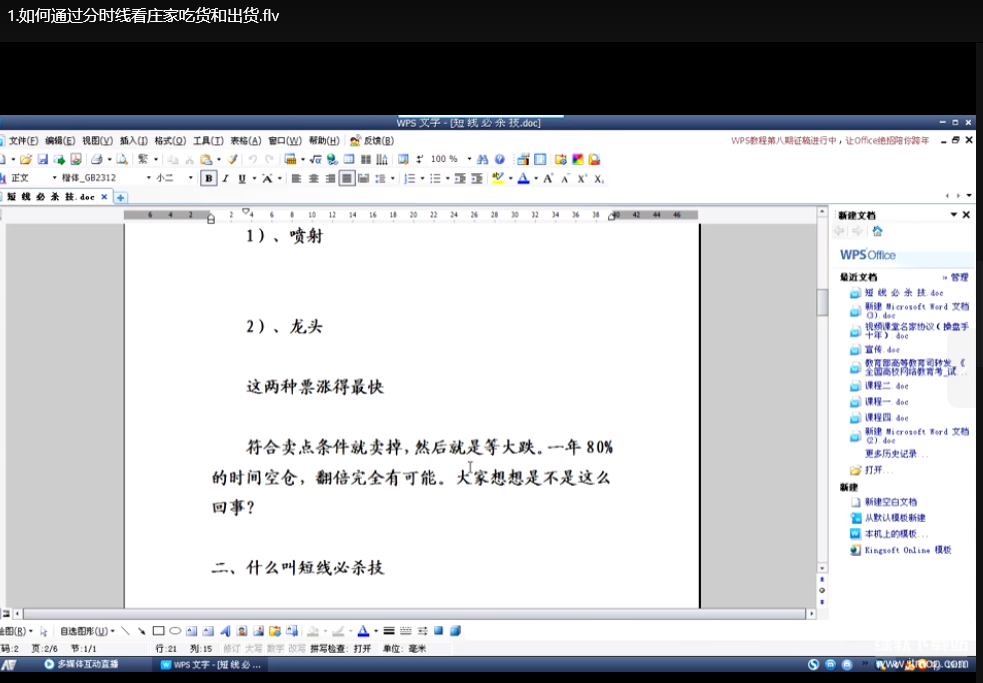Image resolution: width=983 pixels, height=683 pixels.
Task: Expand the 繁 Chinese conversion dropdown
Action: coord(155,159)
